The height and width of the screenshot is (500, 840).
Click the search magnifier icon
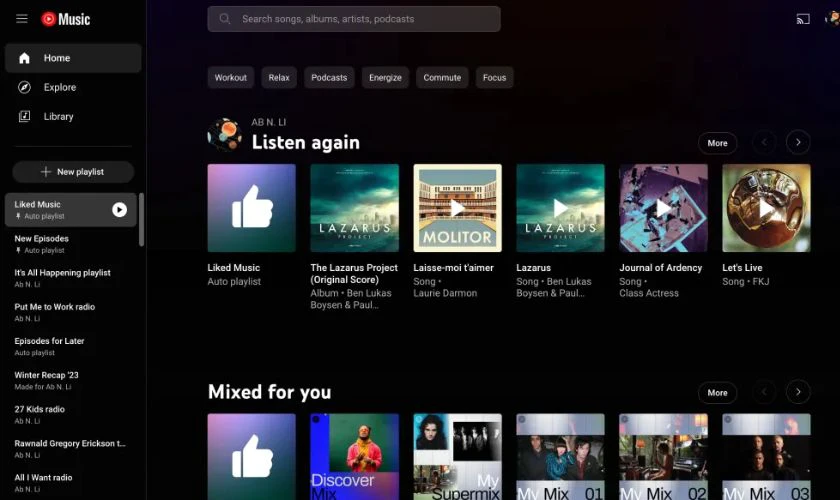225,19
